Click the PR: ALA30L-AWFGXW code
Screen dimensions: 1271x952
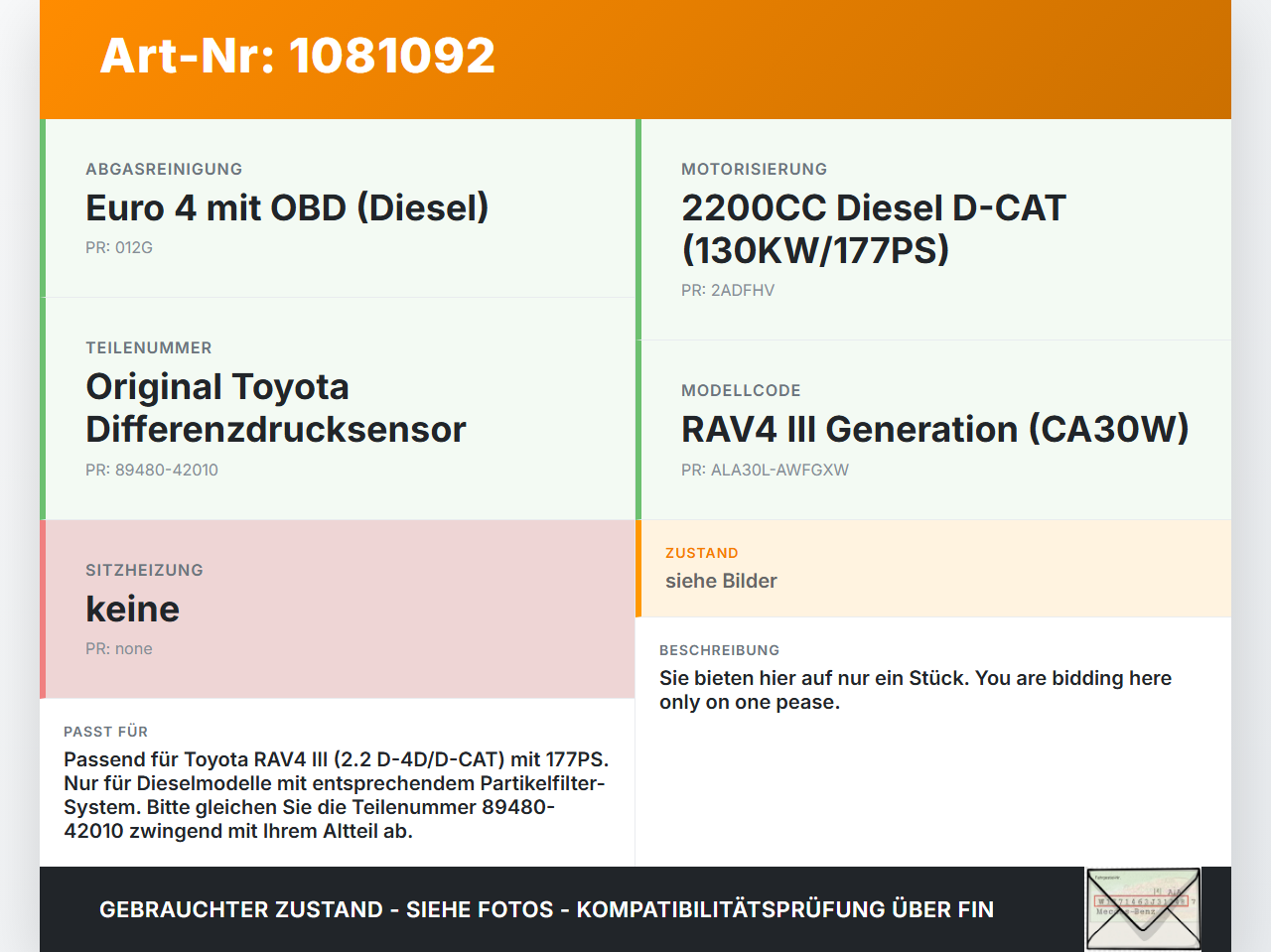[x=765, y=470]
